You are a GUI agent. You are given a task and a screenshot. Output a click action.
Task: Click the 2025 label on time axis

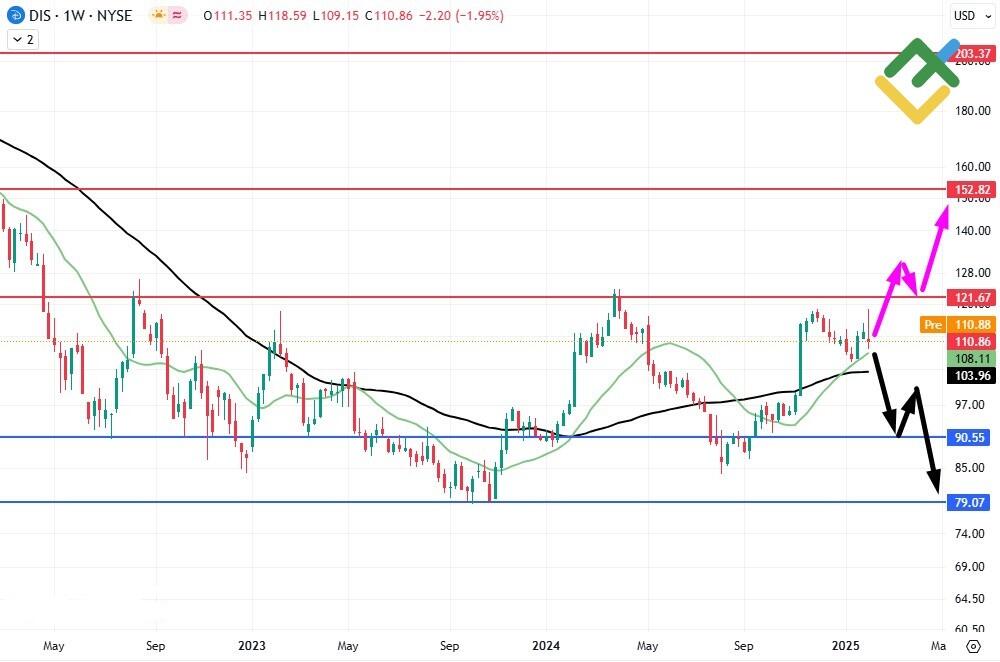(846, 645)
